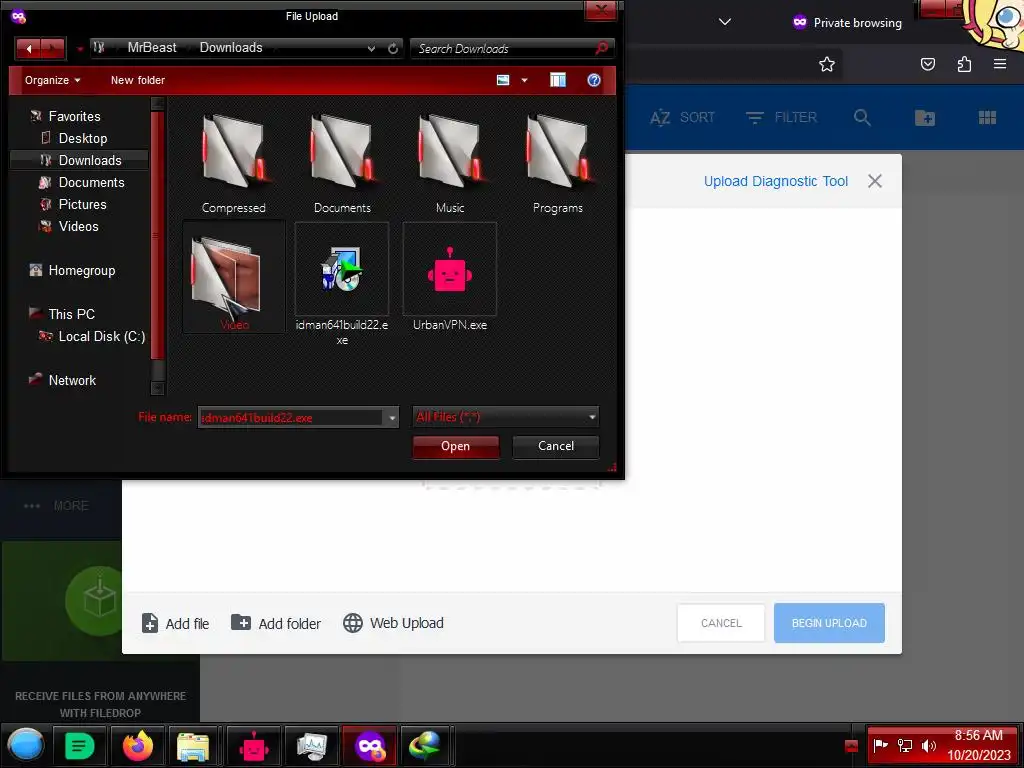Open the Music folder
This screenshot has width=1024, height=768.
point(450,163)
